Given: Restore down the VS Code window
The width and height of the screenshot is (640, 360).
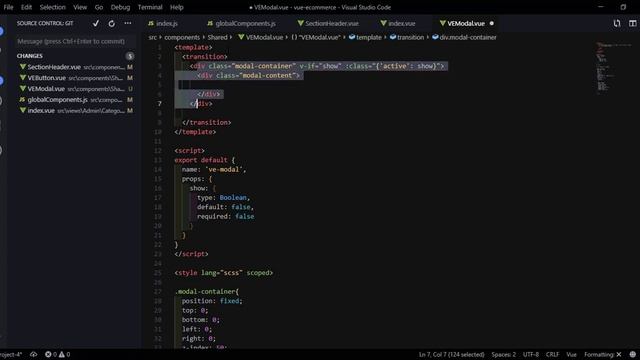Looking at the screenshot, I should (x=623, y=7).
